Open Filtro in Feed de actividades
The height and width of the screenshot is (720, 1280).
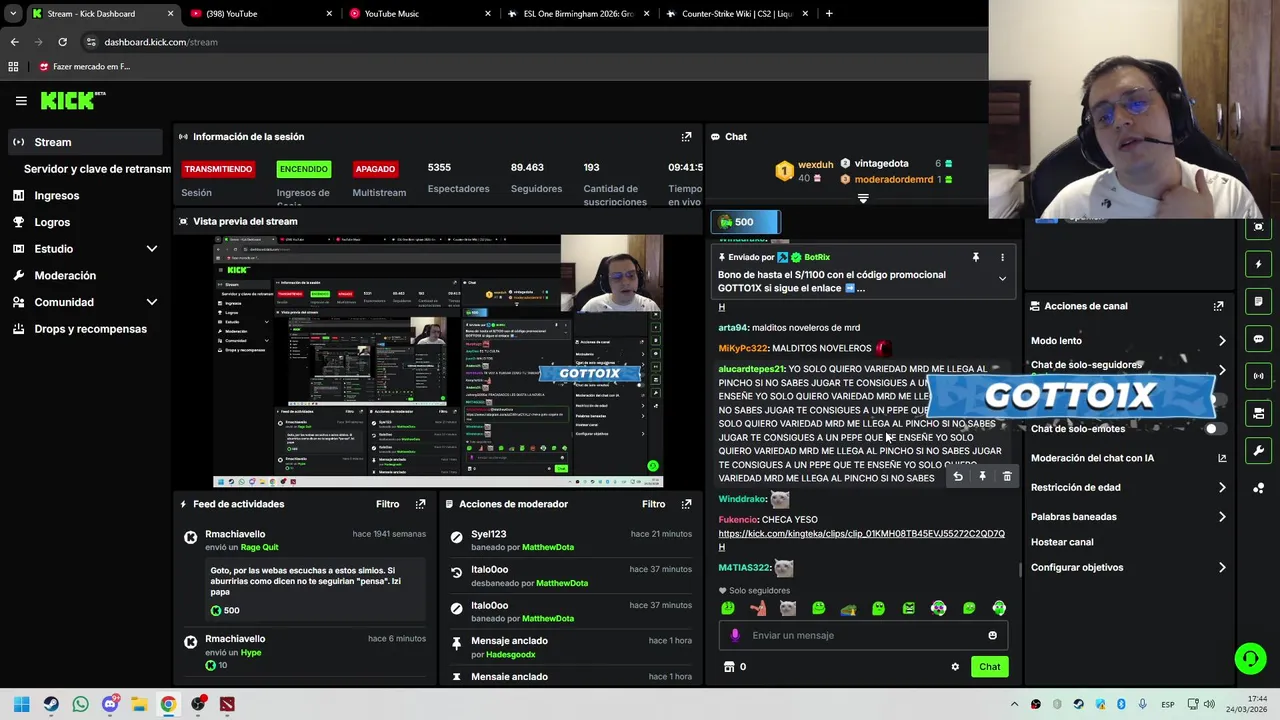387,504
